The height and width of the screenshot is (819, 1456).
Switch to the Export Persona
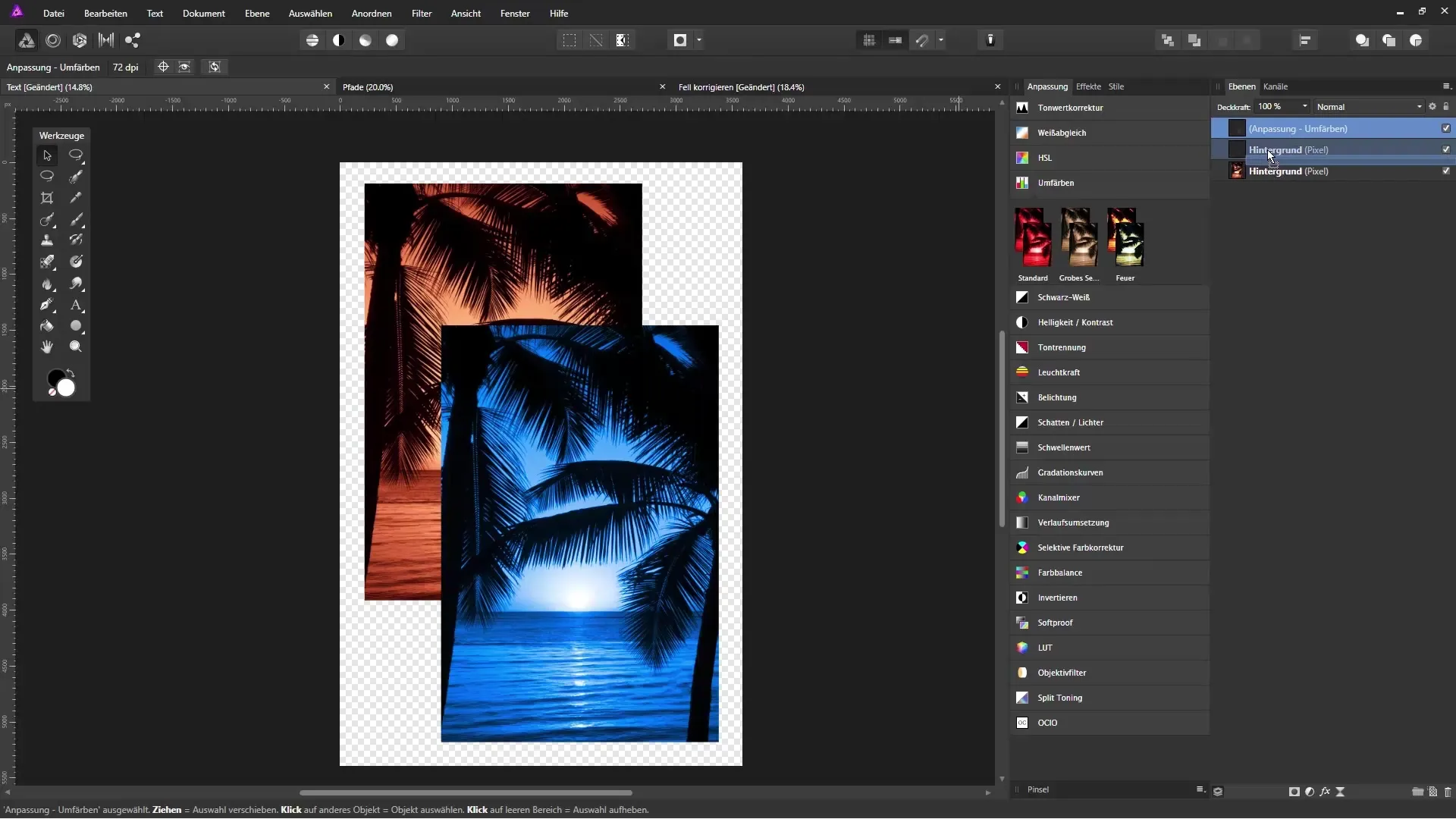point(133,40)
